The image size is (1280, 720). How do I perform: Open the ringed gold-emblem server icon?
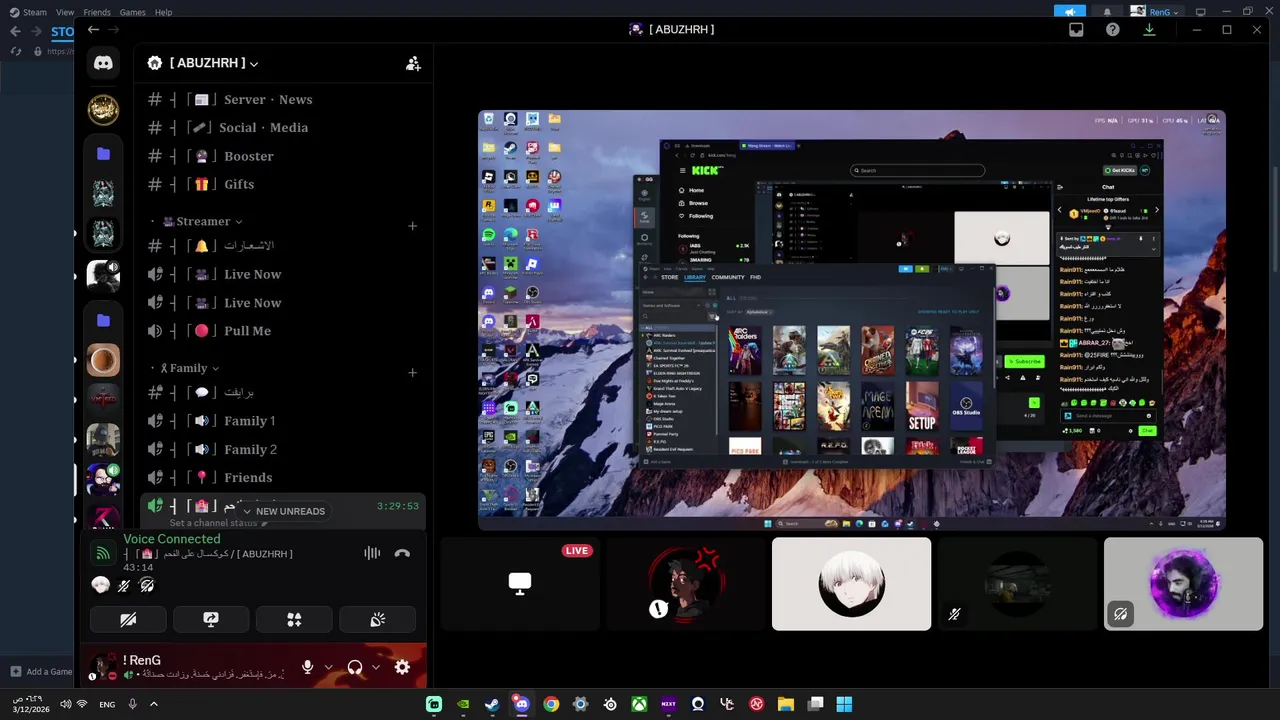(x=103, y=109)
